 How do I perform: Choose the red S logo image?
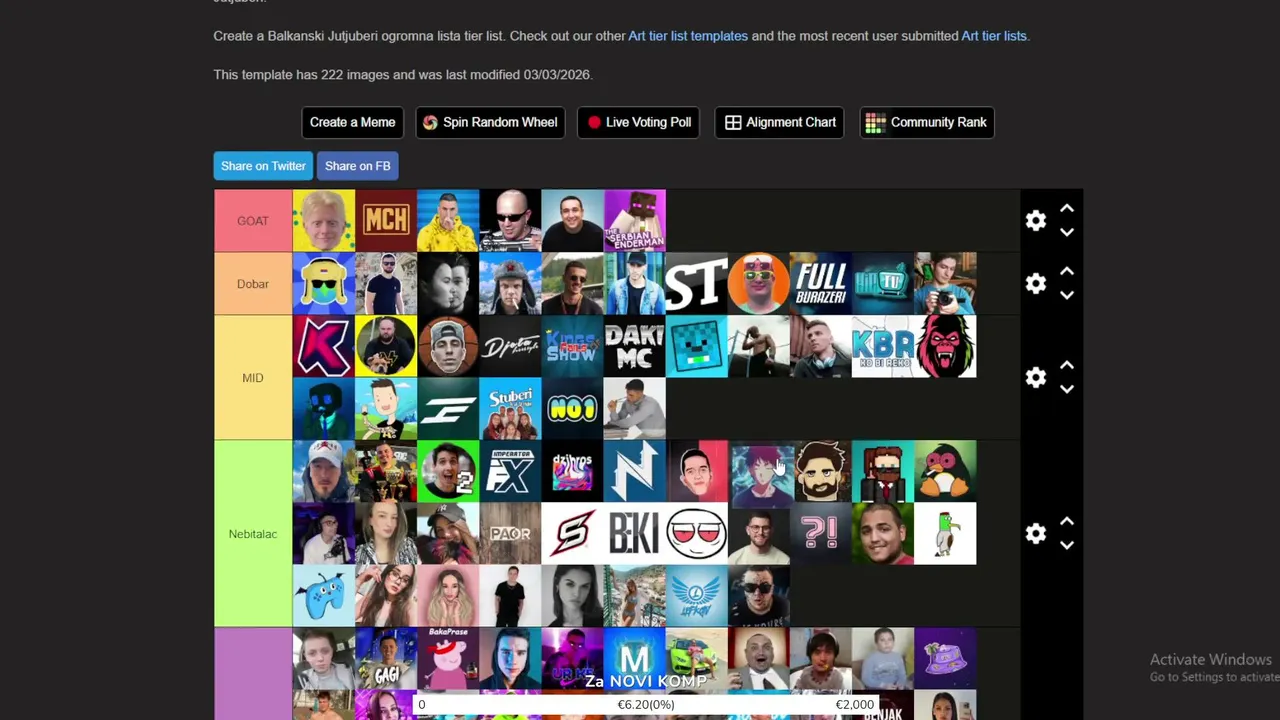point(572,534)
